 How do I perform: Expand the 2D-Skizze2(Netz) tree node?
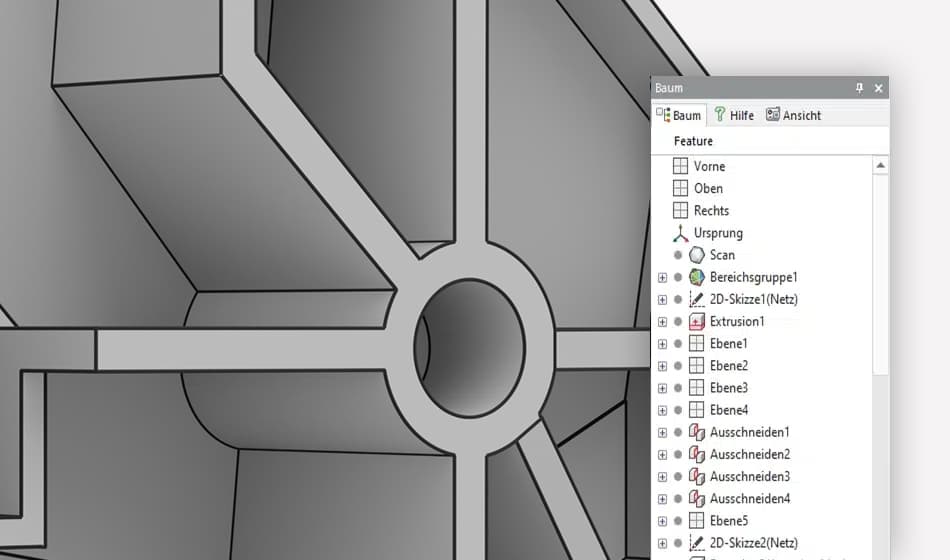click(x=662, y=543)
